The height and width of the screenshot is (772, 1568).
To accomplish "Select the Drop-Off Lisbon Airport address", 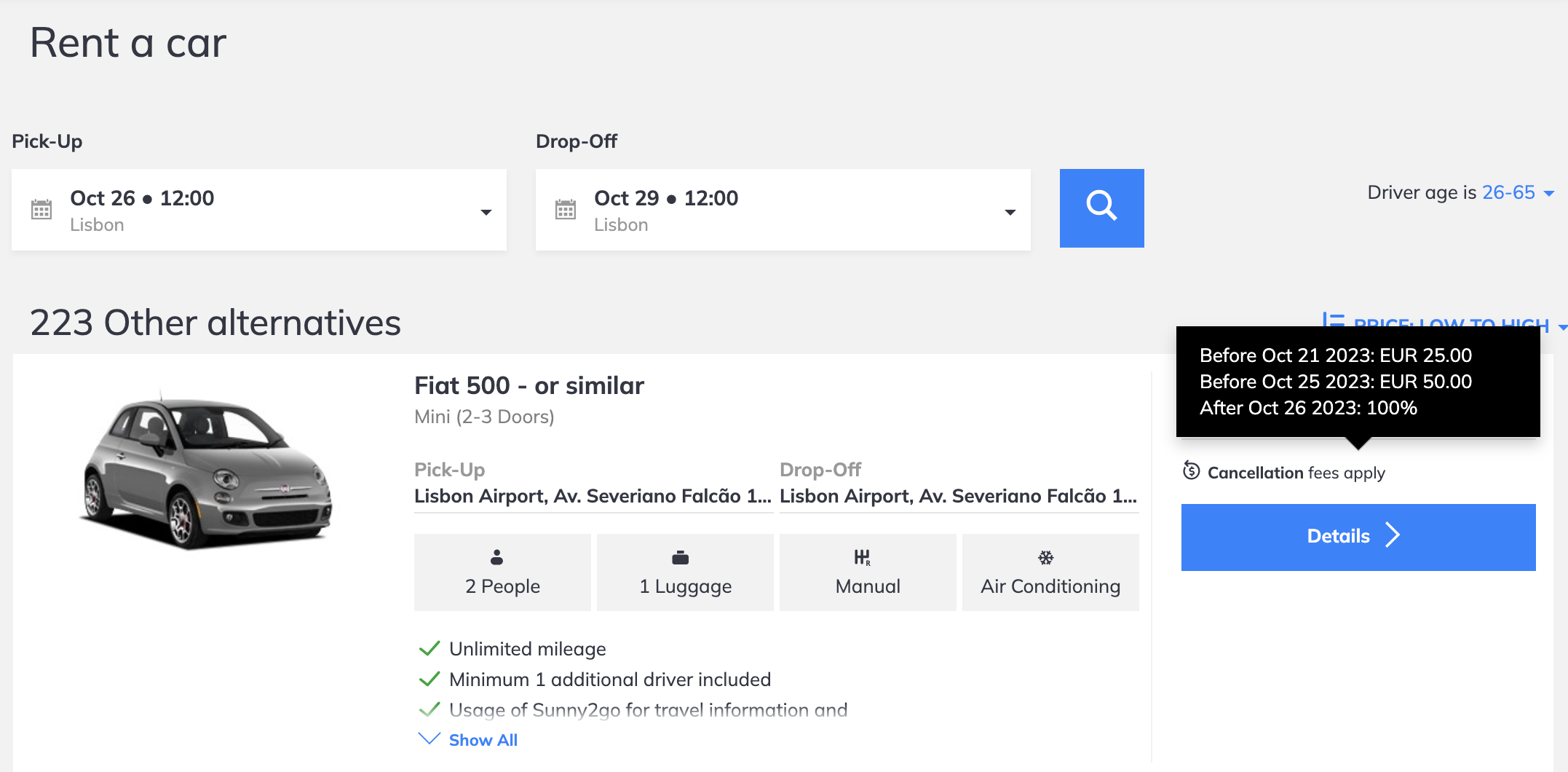I will click(959, 496).
